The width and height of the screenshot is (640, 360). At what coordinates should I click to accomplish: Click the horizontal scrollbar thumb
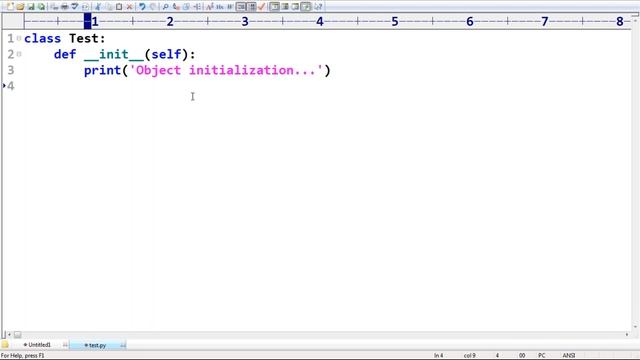coord(17,335)
